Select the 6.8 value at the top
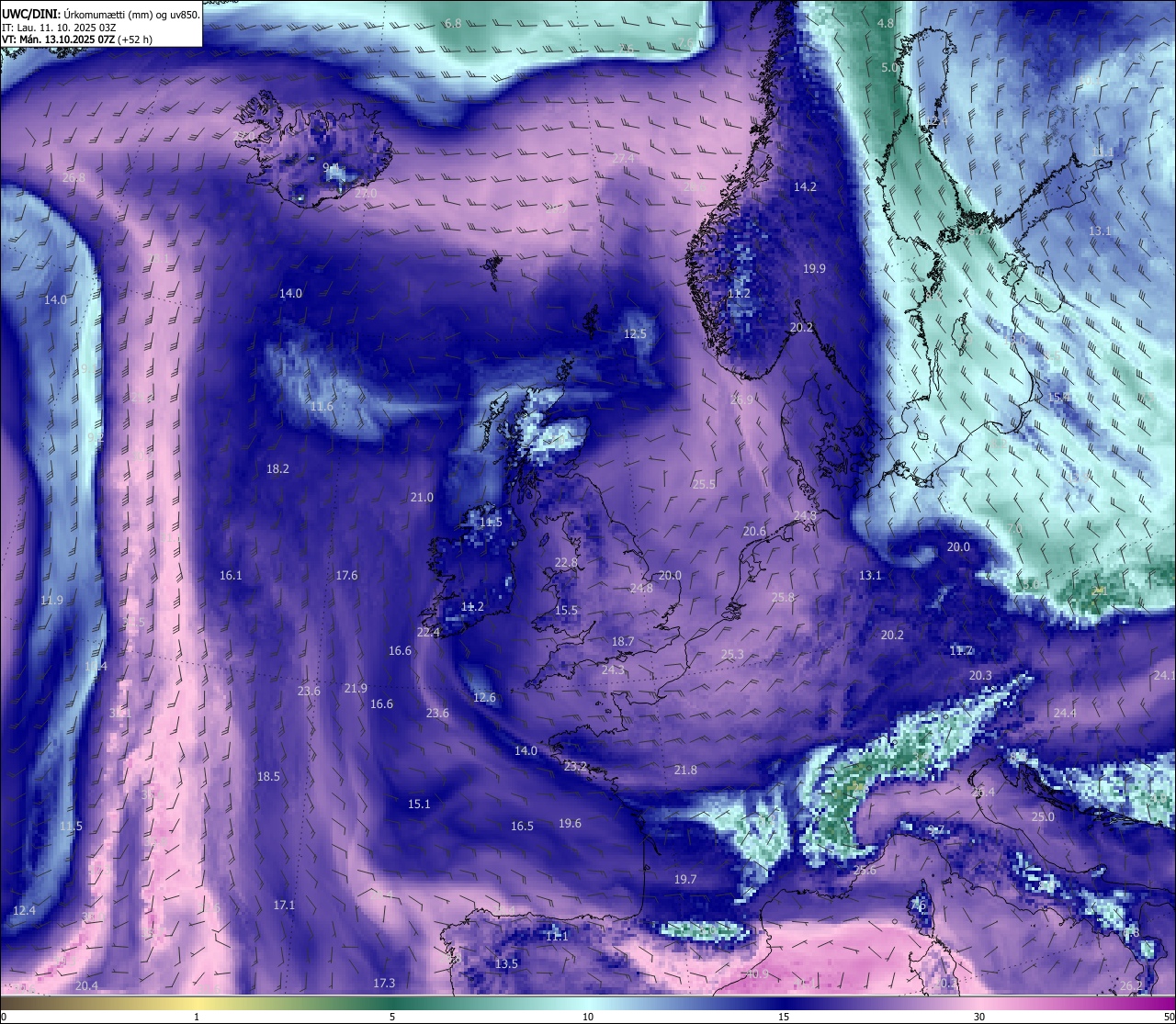The height and width of the screenshot is (1024, 1176). coord(453,23)
